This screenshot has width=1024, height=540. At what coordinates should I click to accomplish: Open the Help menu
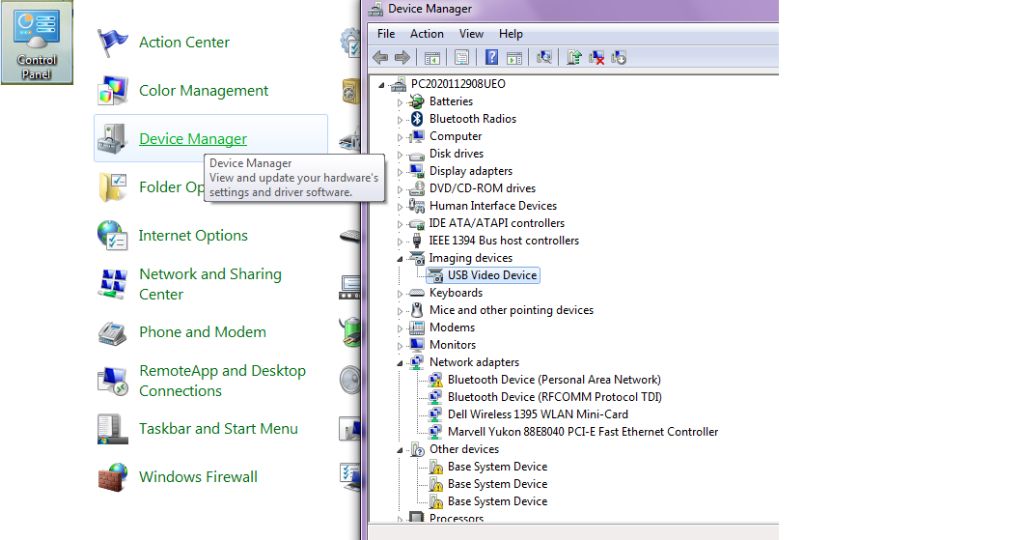coord(511,34)
